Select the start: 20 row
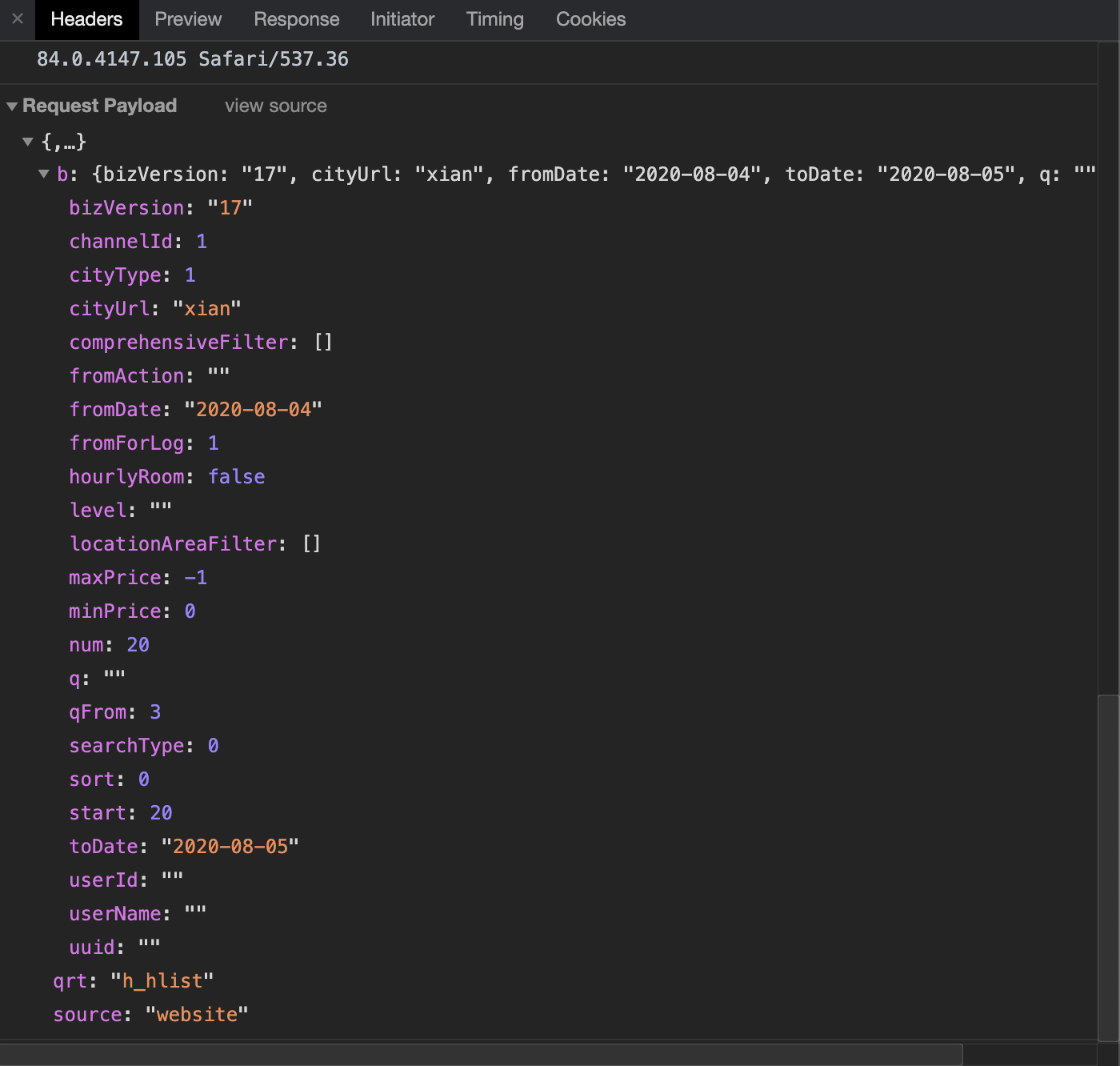Viewport: 1120px width, 1066px height. click(121, 813)
